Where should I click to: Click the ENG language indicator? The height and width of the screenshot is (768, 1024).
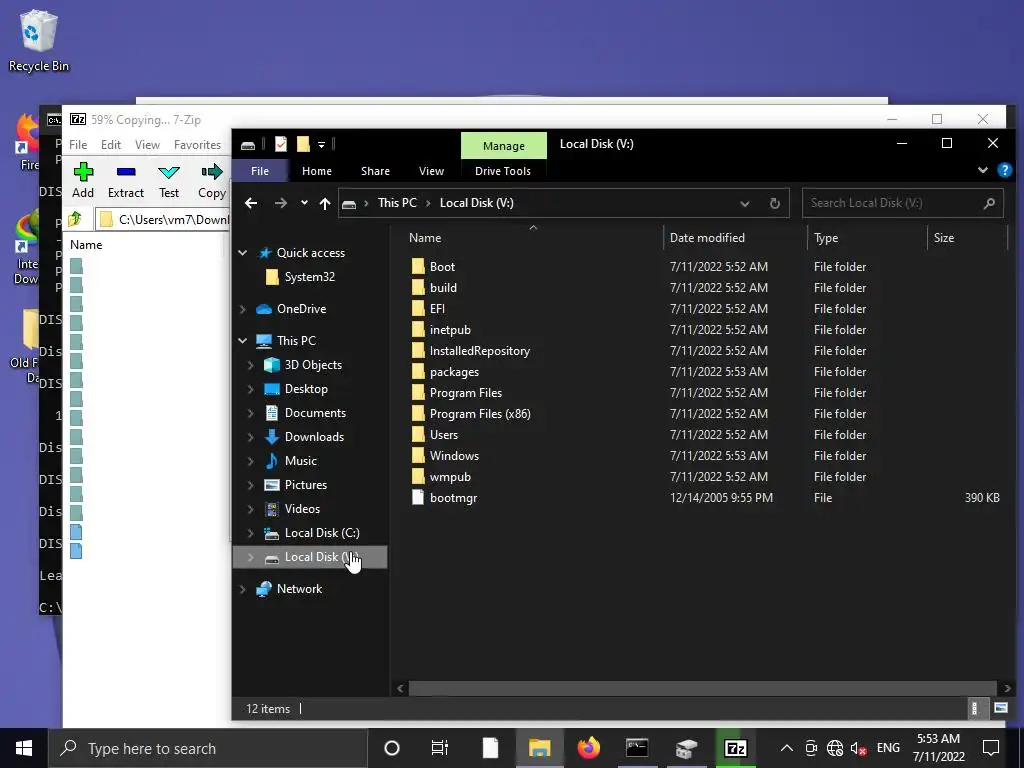click(888, 748)
